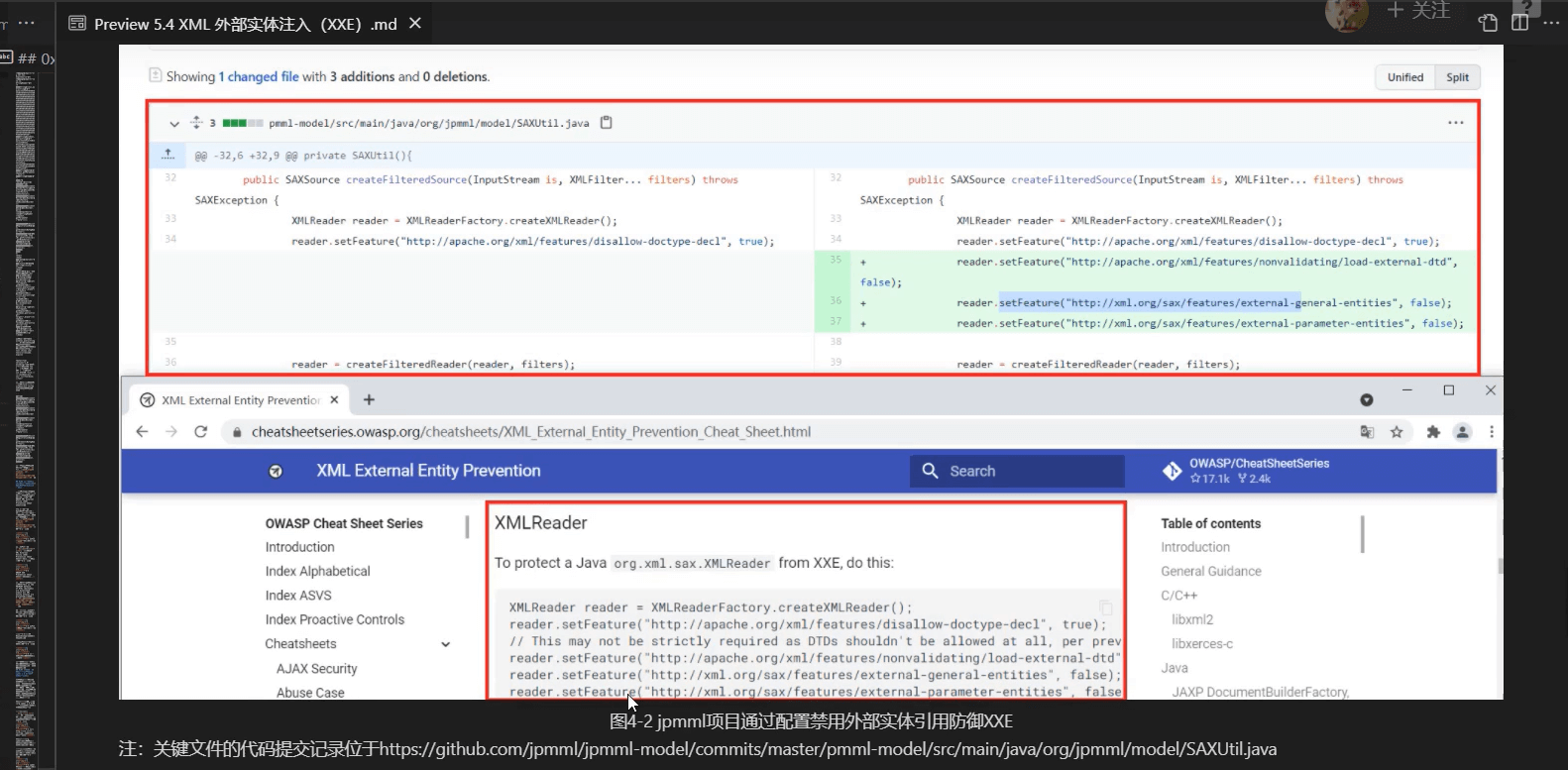Jump to JAXP DocumentBuilderFactory in contents
The height and width of the screenshot is (770, 1568).
1260,692
